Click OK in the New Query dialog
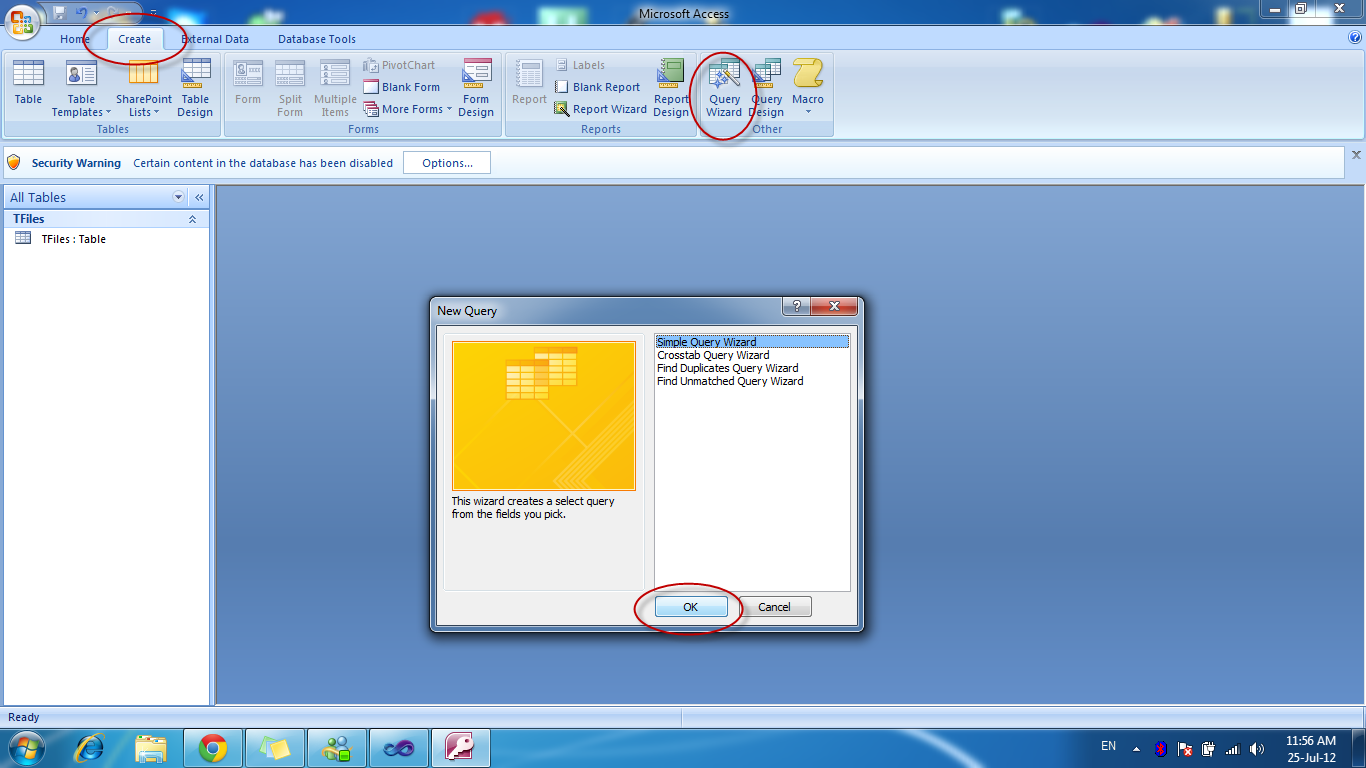The width and height of the screenshot is (1366, 768). click(691, 607)
